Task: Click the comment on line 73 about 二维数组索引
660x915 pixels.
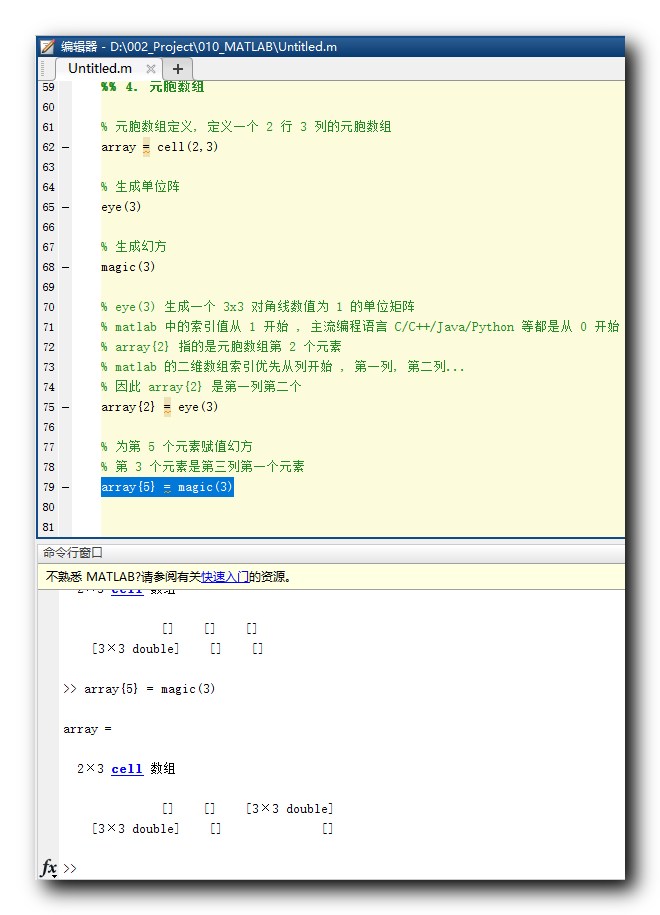Action: point(282,367)
